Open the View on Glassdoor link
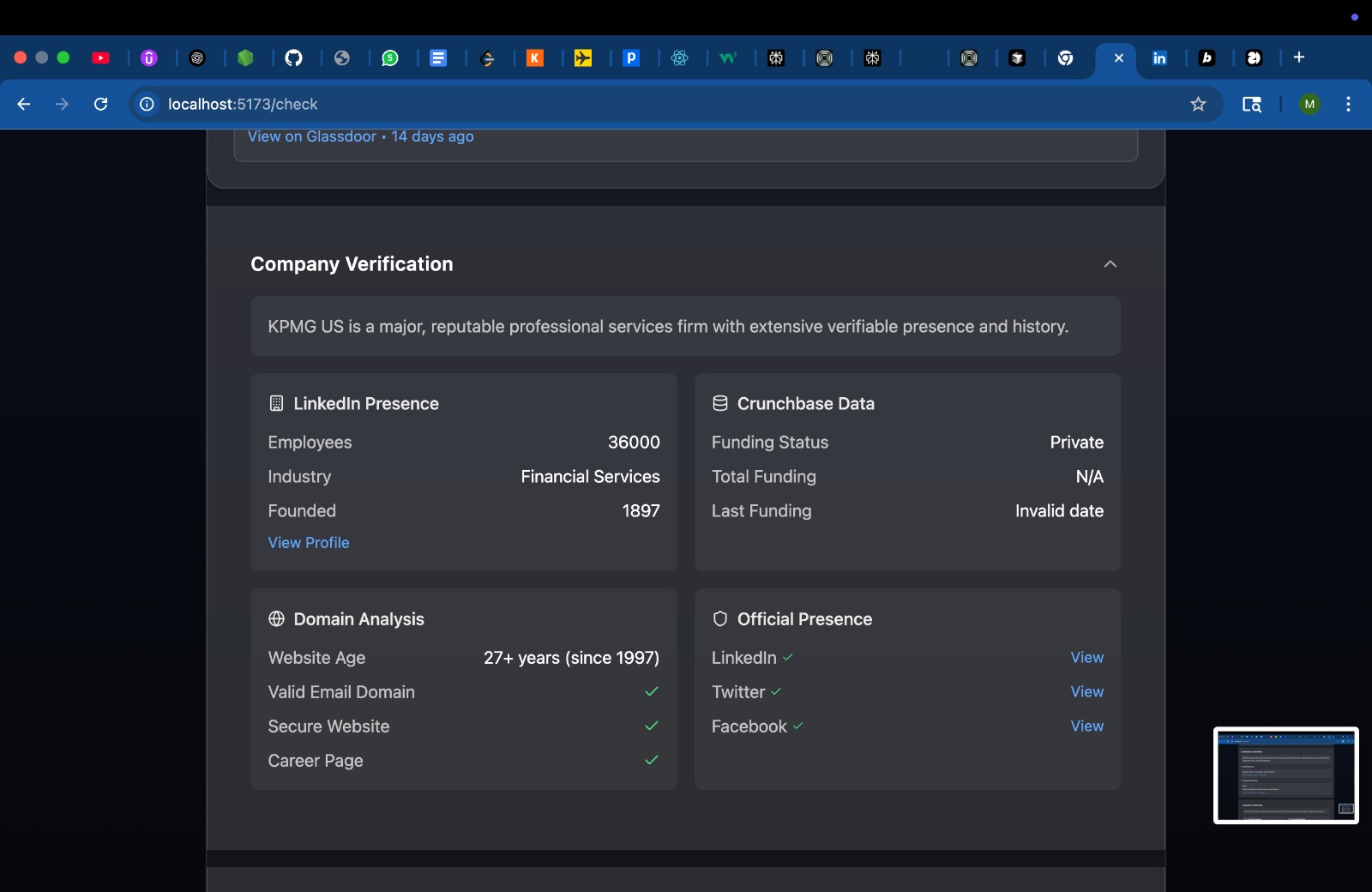The image size is (1372, 892). point(312,136)
